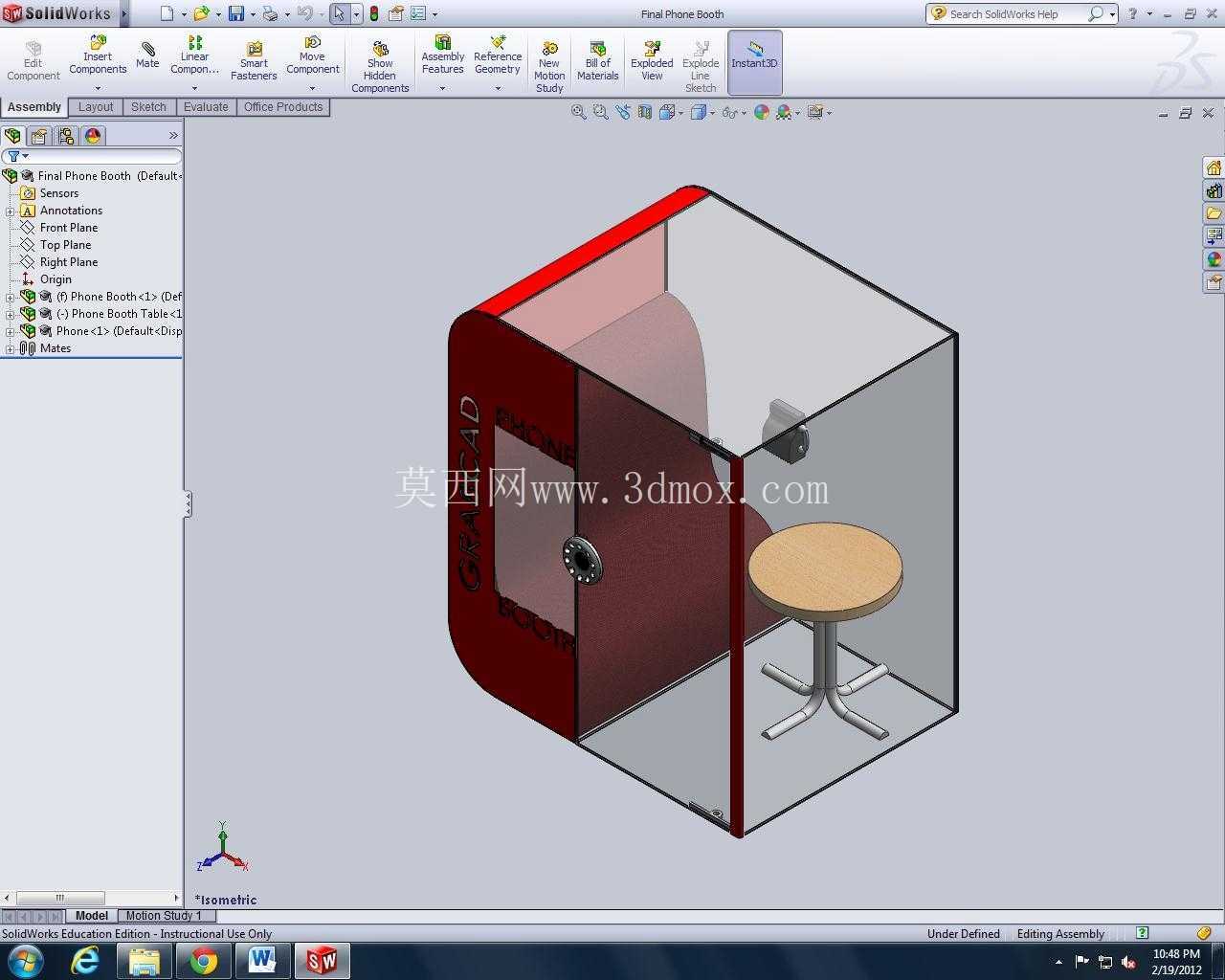Click the View Orientation icon
1225x980 pixels.
click(x=667, y=112)
